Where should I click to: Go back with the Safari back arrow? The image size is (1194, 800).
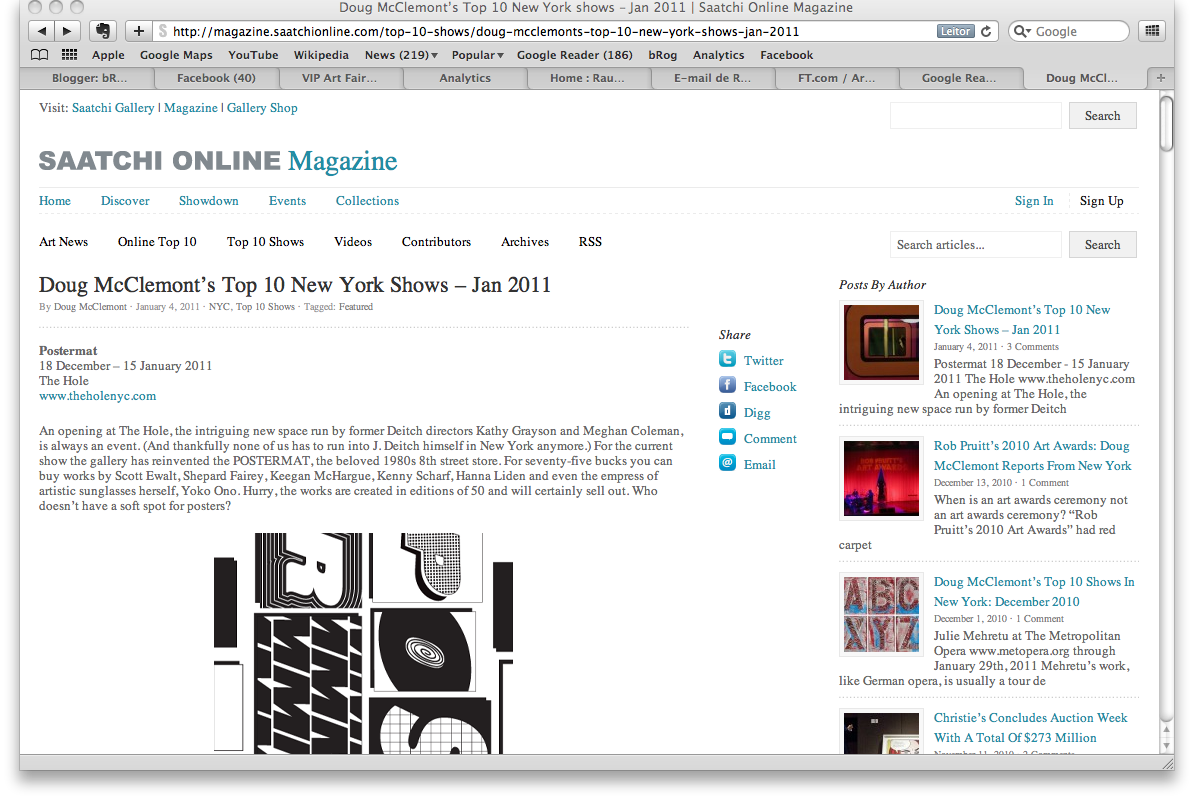(x=42, y=31)
